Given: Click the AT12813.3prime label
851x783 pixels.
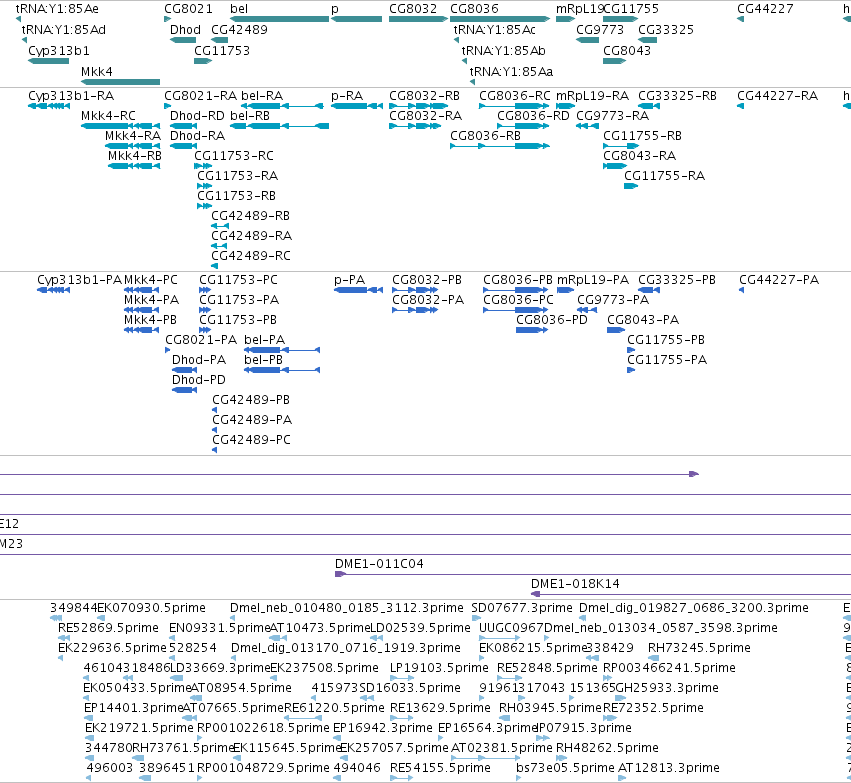Looking at the screenshot, I should click(x=669, y=768).
